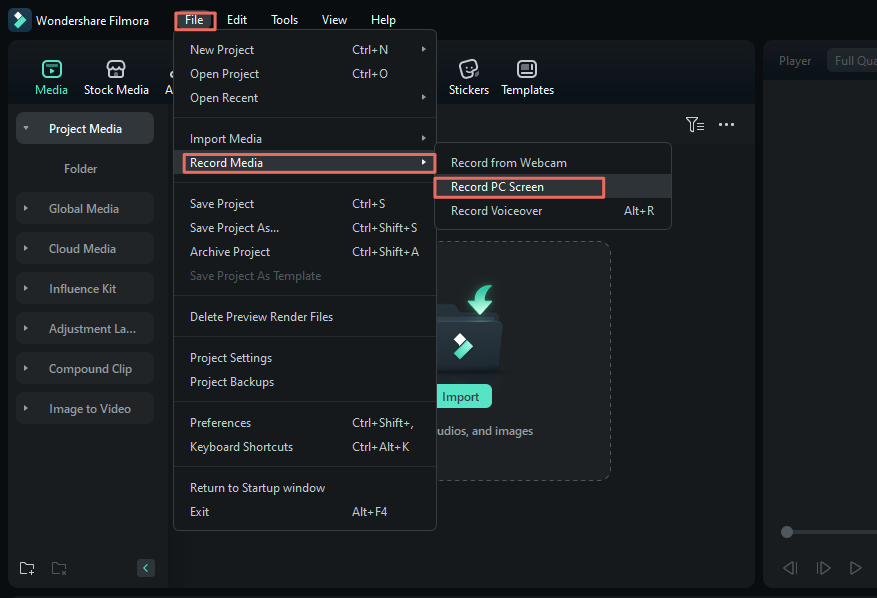Open the three-dot more options menu
Image resolution: width=877 pixels, height=598 pixels.
(726, 124)
